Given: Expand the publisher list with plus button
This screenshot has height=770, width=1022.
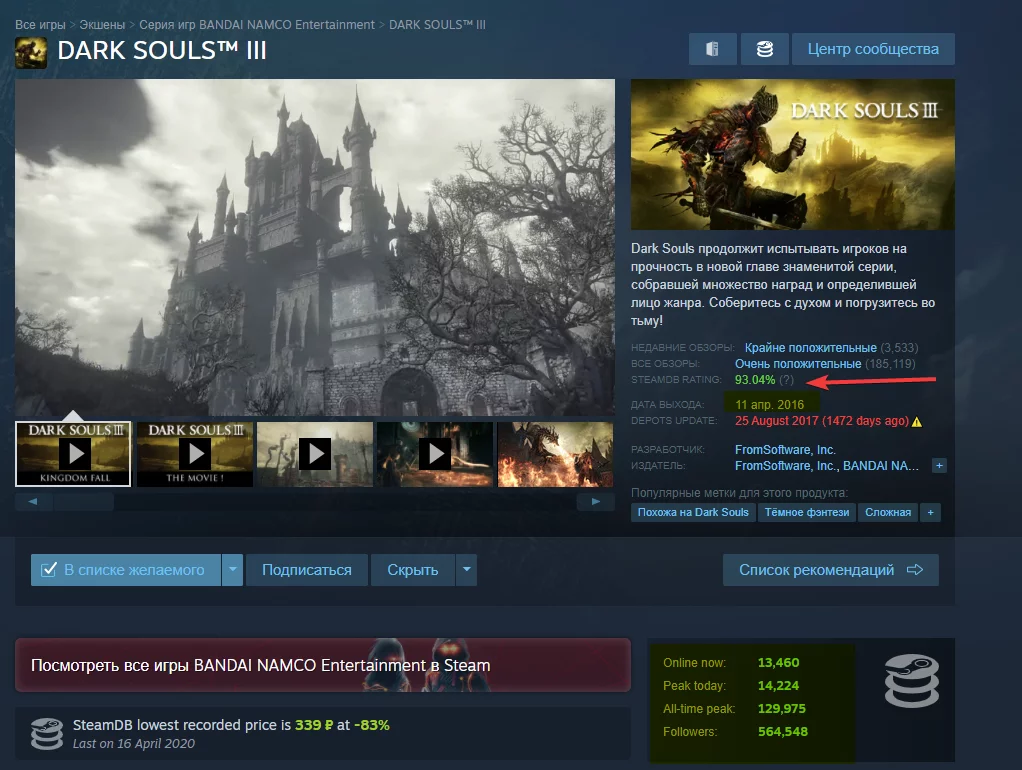Looking at the screenshot, I should 939,466.
